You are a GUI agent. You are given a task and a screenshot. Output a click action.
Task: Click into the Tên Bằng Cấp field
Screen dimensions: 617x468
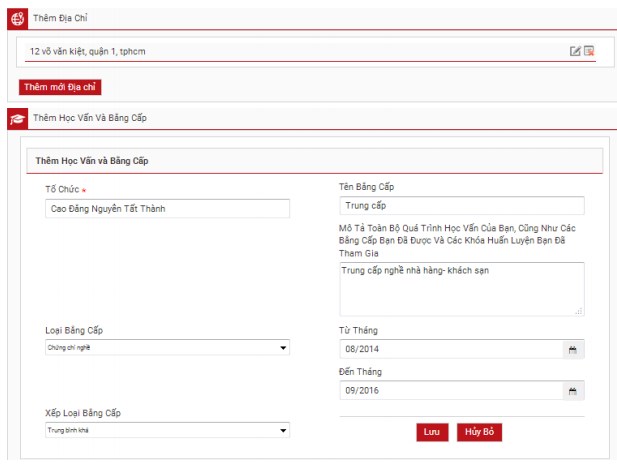pyautogui.click(x=461, y=206)
